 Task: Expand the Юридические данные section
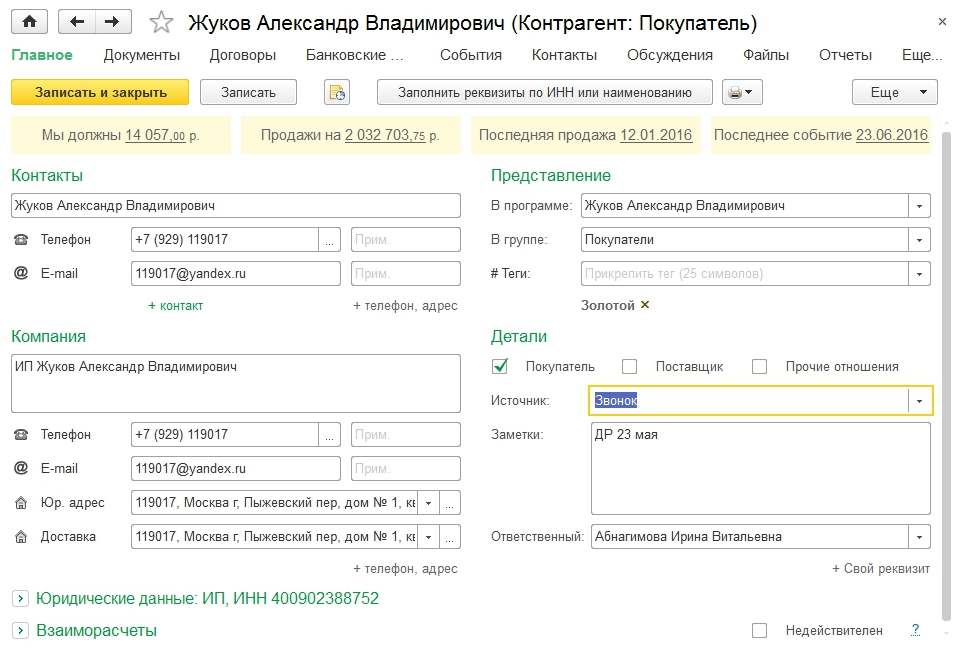click(x=19, y=598)
